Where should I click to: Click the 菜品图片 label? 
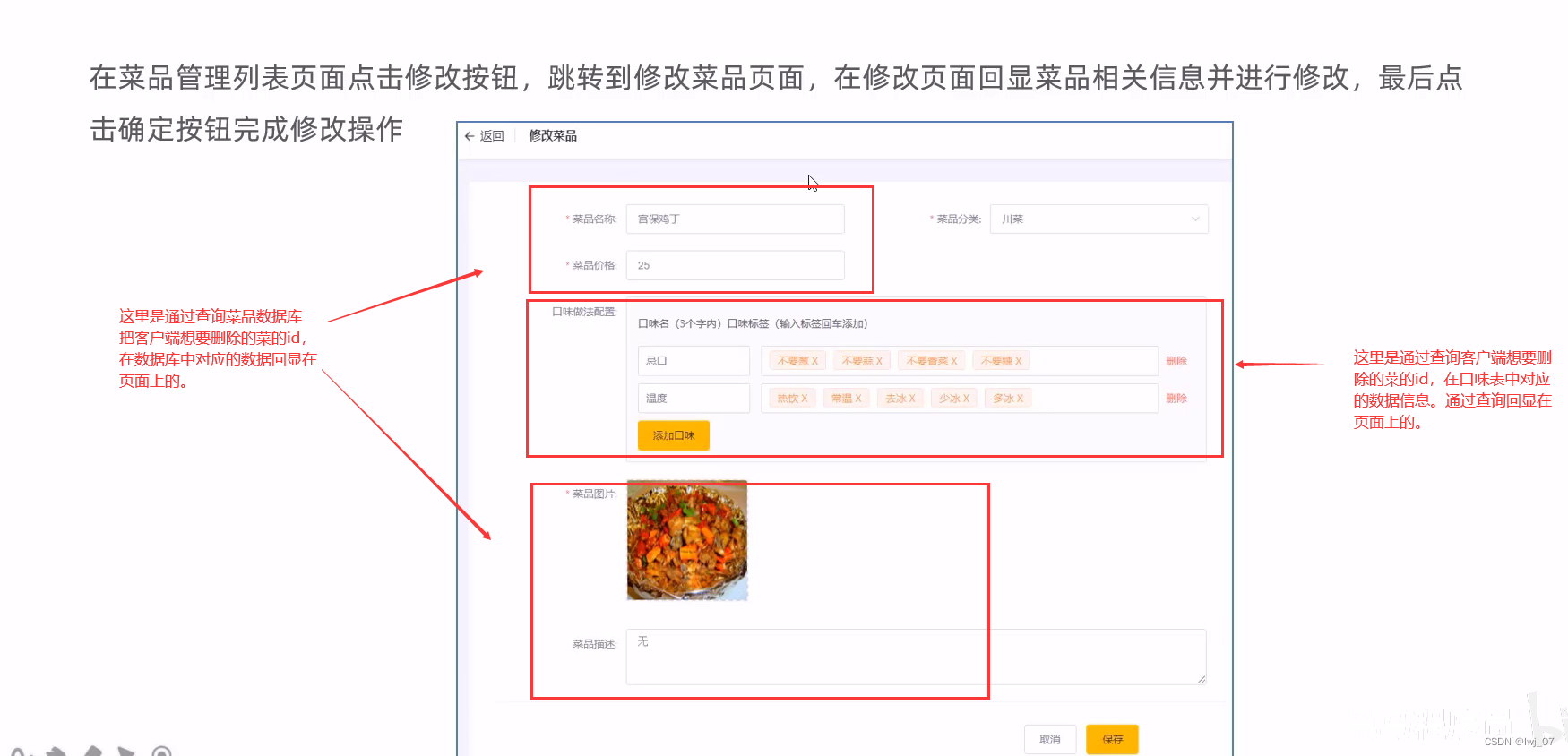point(594,494)
